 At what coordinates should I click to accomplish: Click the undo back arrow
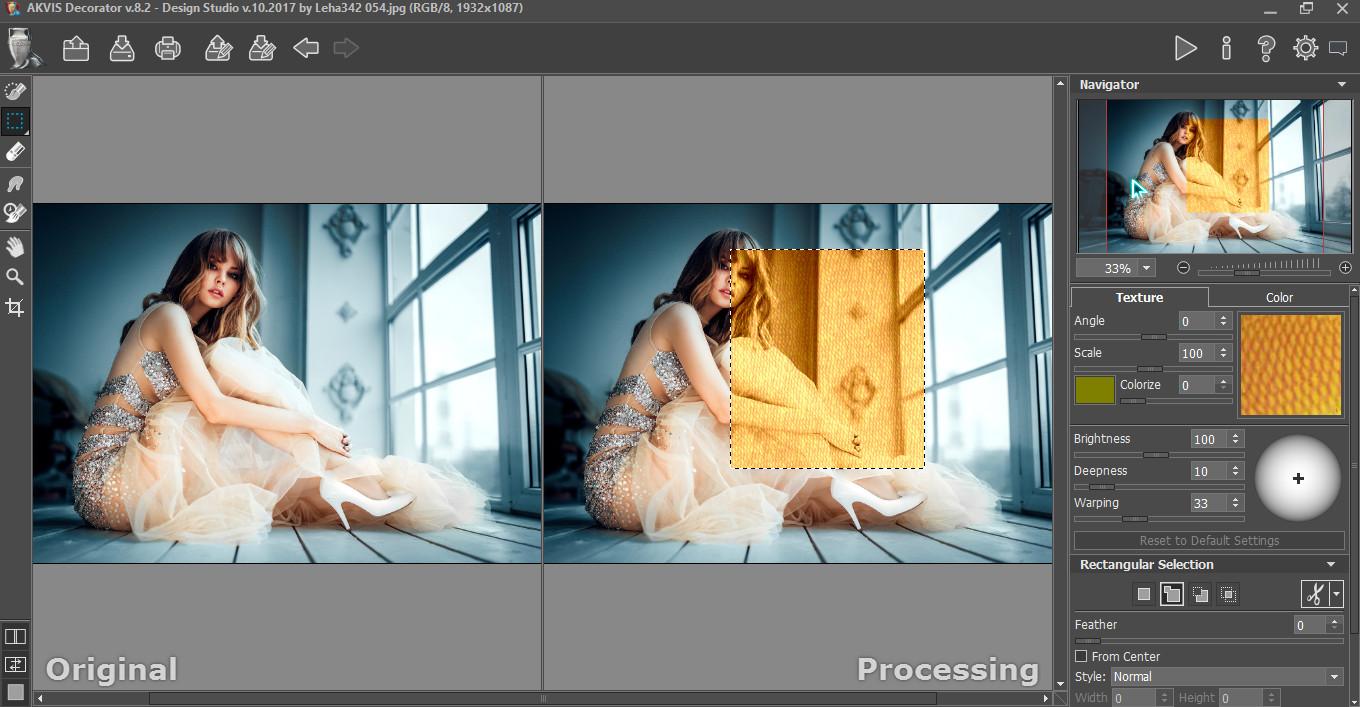306,48
